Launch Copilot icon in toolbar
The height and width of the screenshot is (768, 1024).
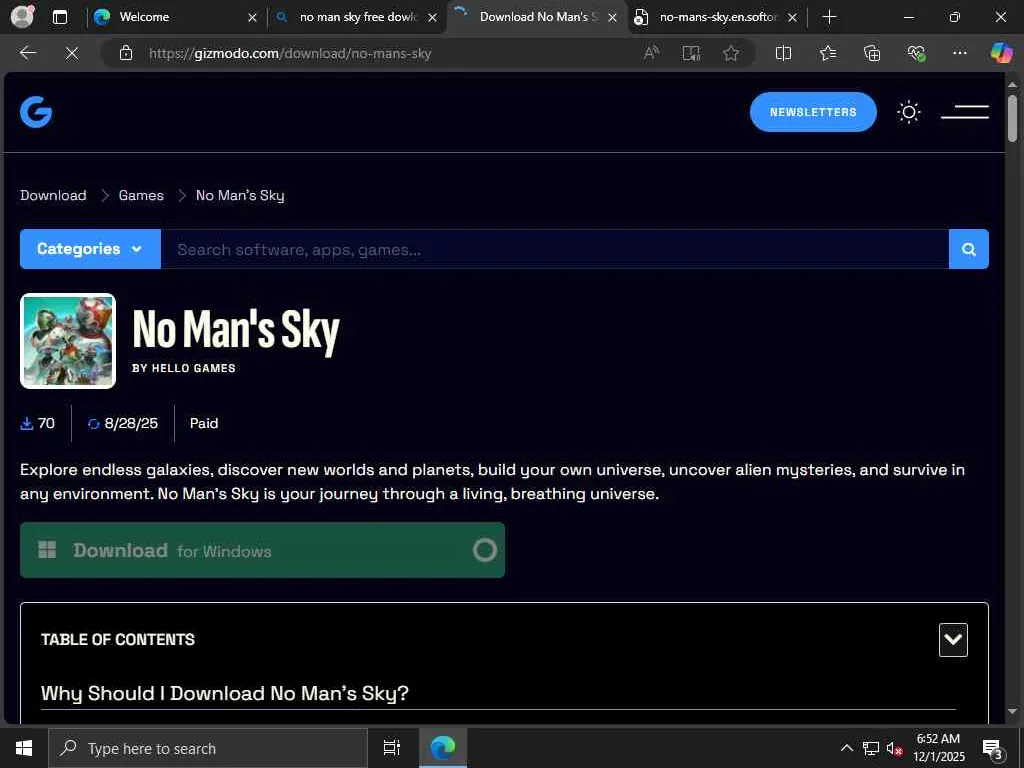[1001, 53]
